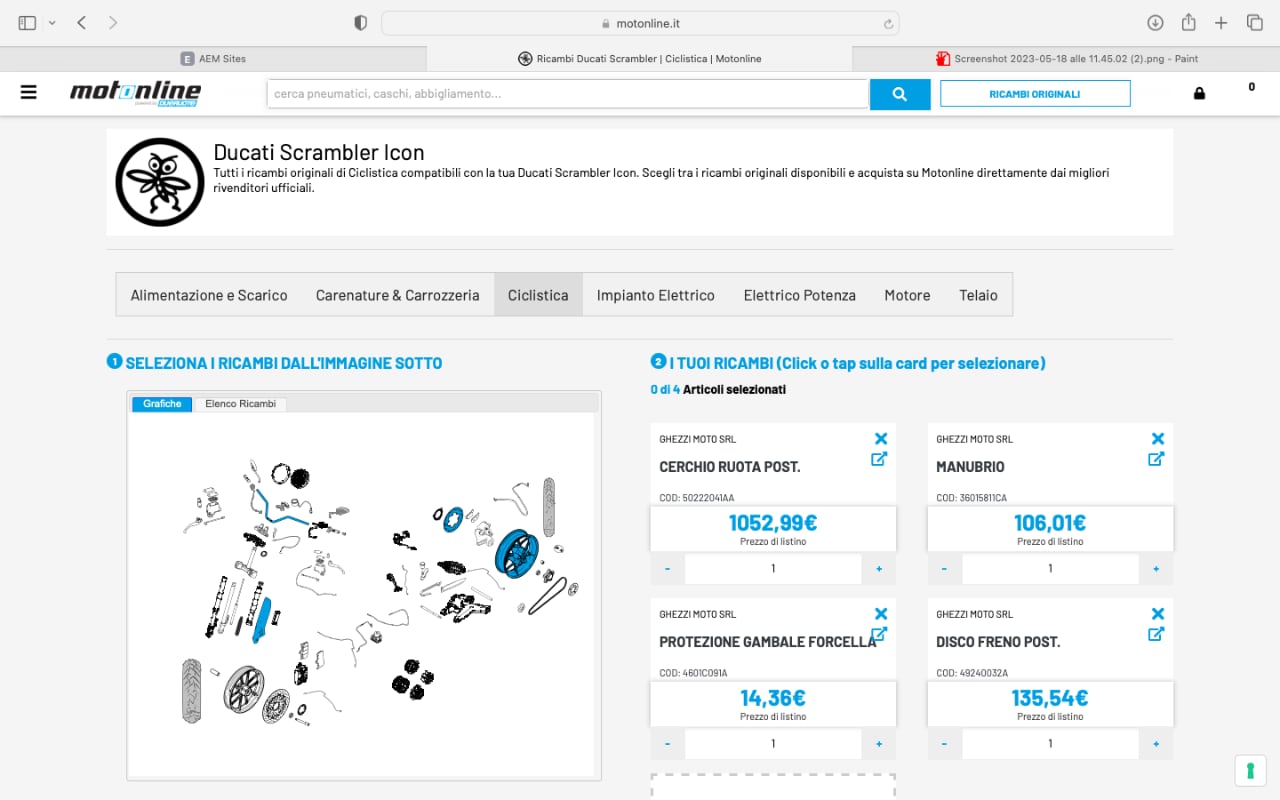Decrease quantity of MANUBRIO
This screenshot has height=800, width=1280.
coord(944,569)
